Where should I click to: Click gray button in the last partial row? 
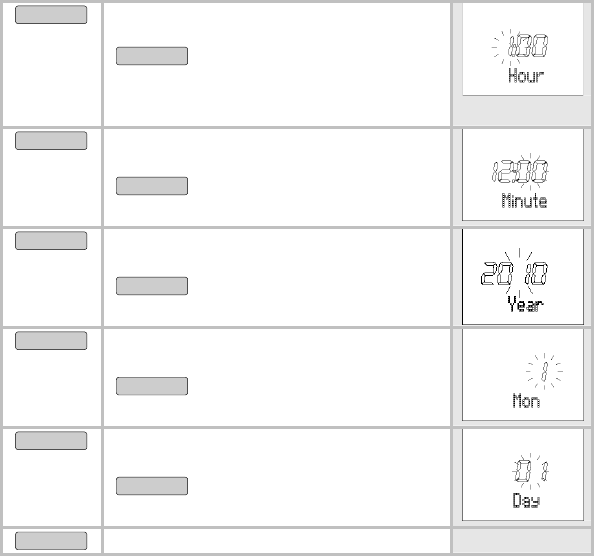point(51,540)
